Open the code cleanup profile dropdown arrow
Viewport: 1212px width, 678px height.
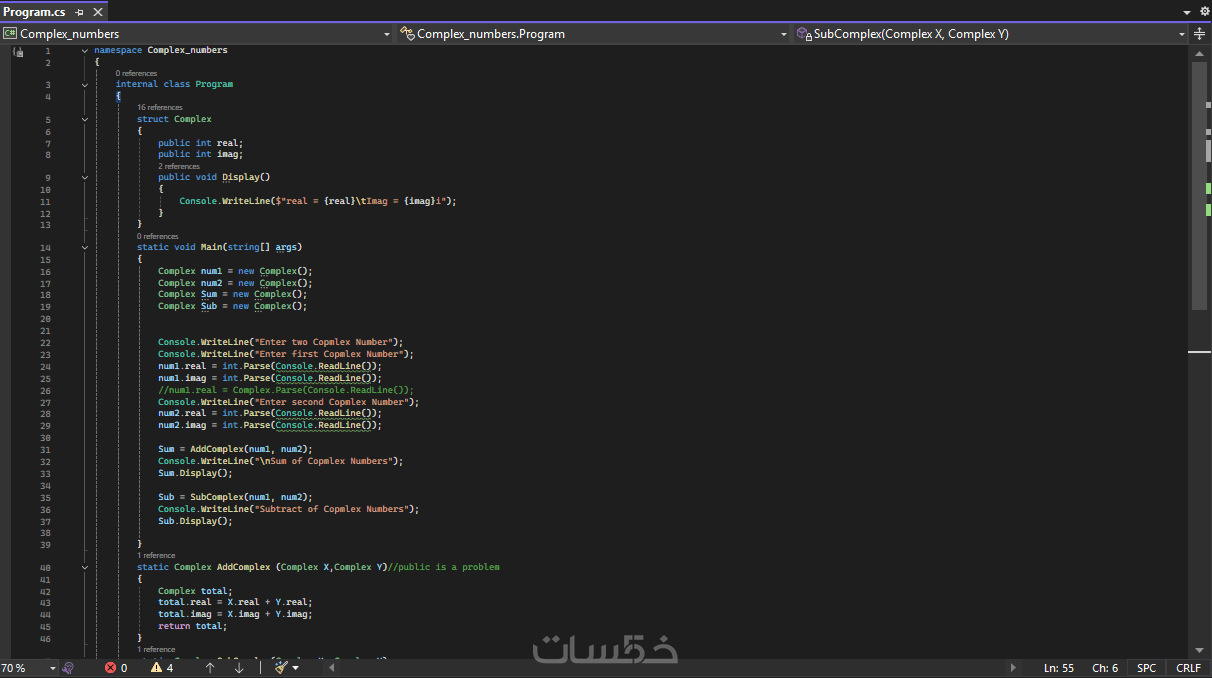coord(295,668)
